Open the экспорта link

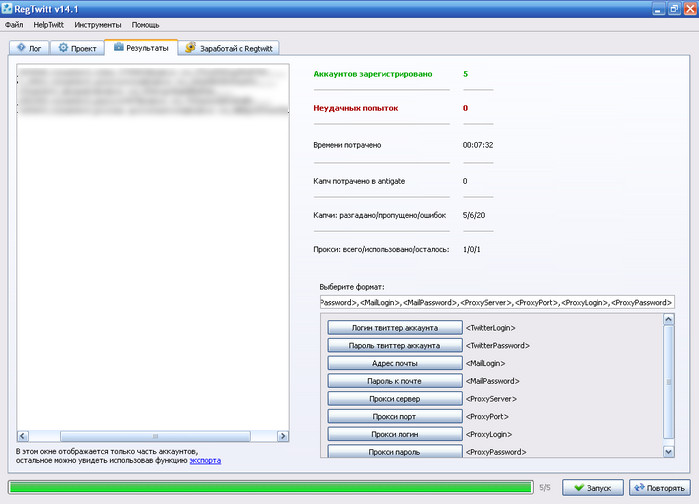pos(205,460)
